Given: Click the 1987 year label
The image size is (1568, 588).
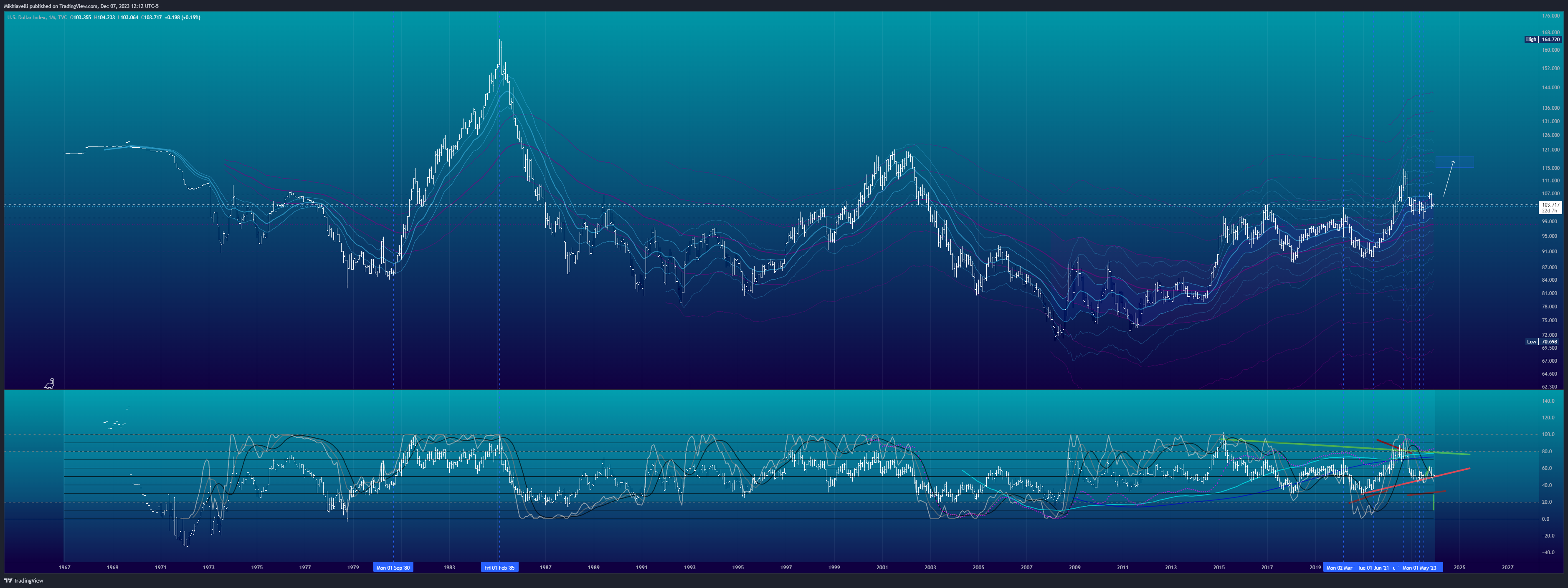Looking at the screenshot, I should [x=545, y=567].
